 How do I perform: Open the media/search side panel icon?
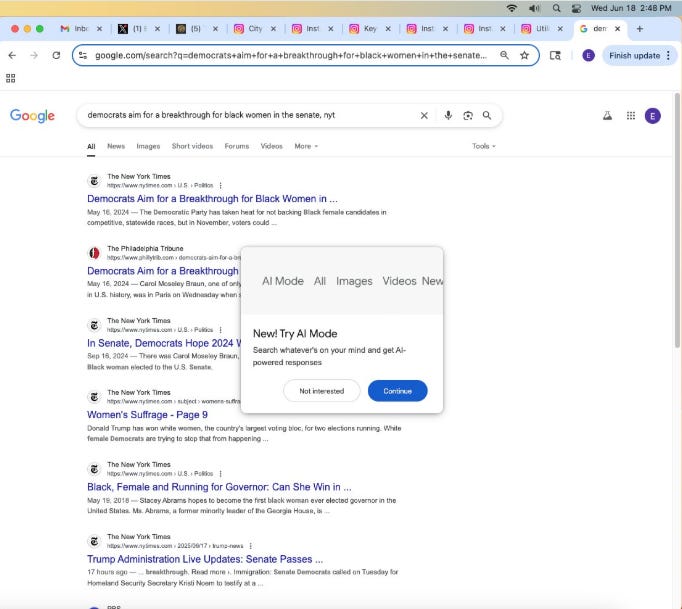555,55
